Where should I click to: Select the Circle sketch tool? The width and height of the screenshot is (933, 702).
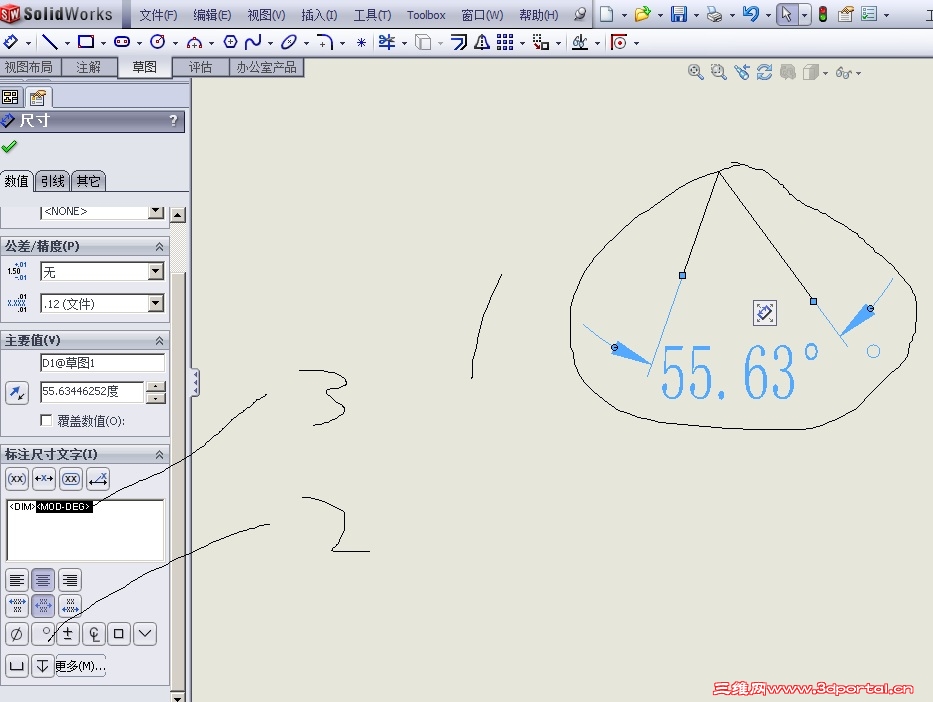(x=158, y=42)
